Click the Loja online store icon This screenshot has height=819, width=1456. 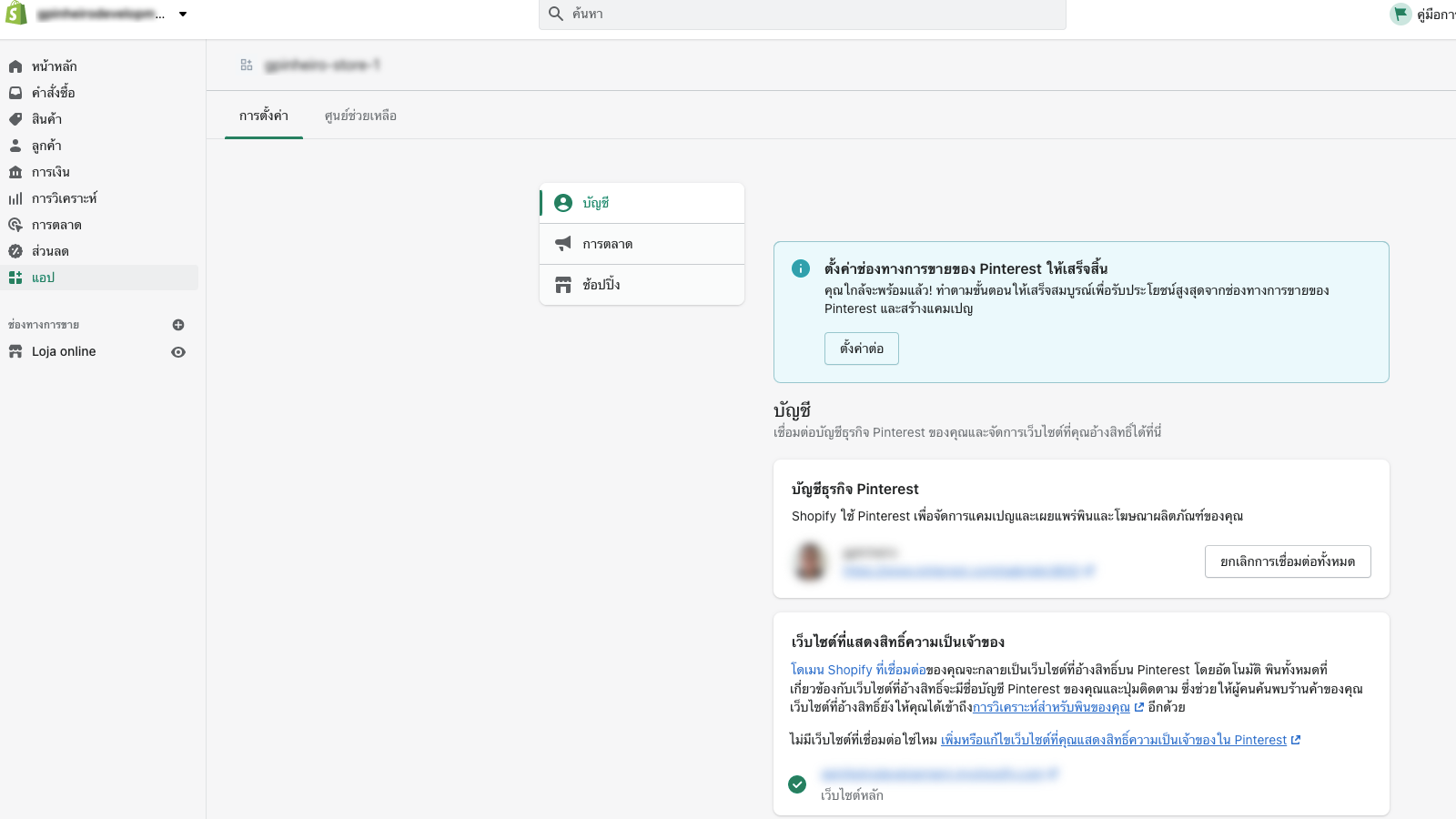15,351
